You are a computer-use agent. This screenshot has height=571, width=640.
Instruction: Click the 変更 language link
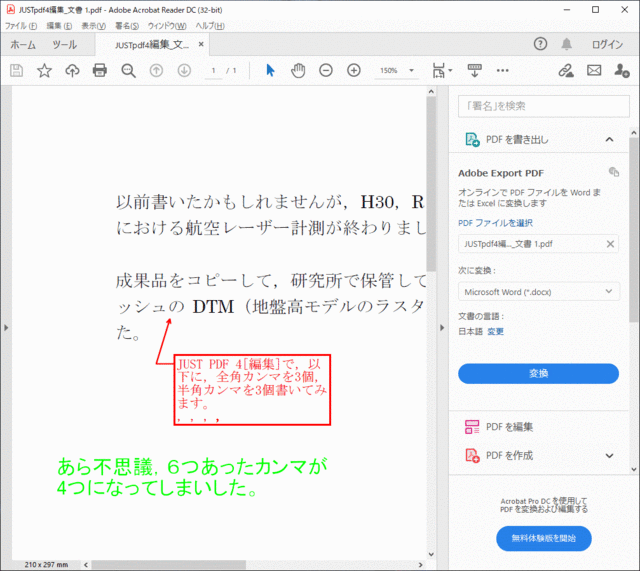tap(495, 331)
